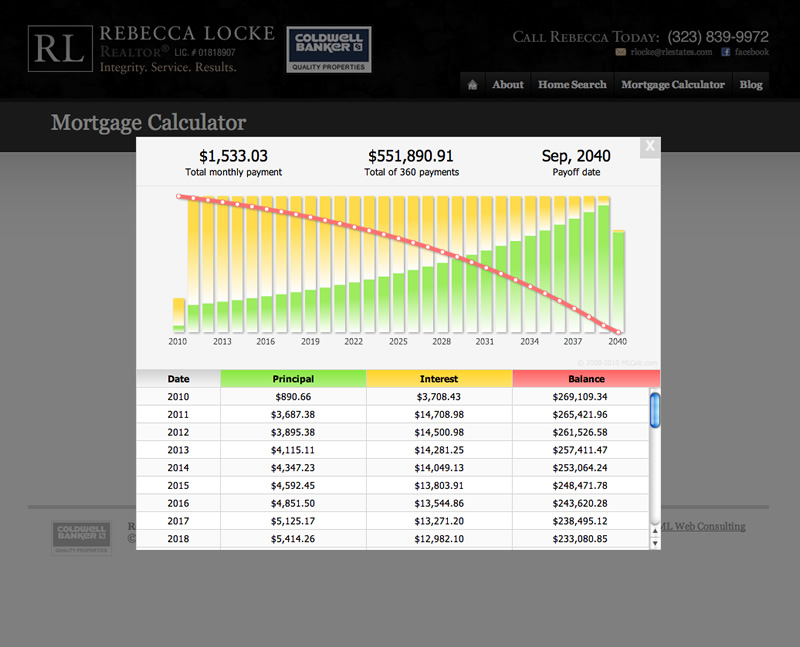Click the Coldwell Banker logo in header
The width and height of the screenshot is (800, 647).
point(329,49)
